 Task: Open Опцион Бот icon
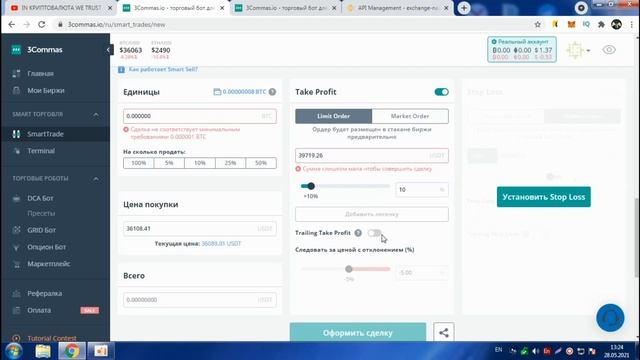pos(16,247)
